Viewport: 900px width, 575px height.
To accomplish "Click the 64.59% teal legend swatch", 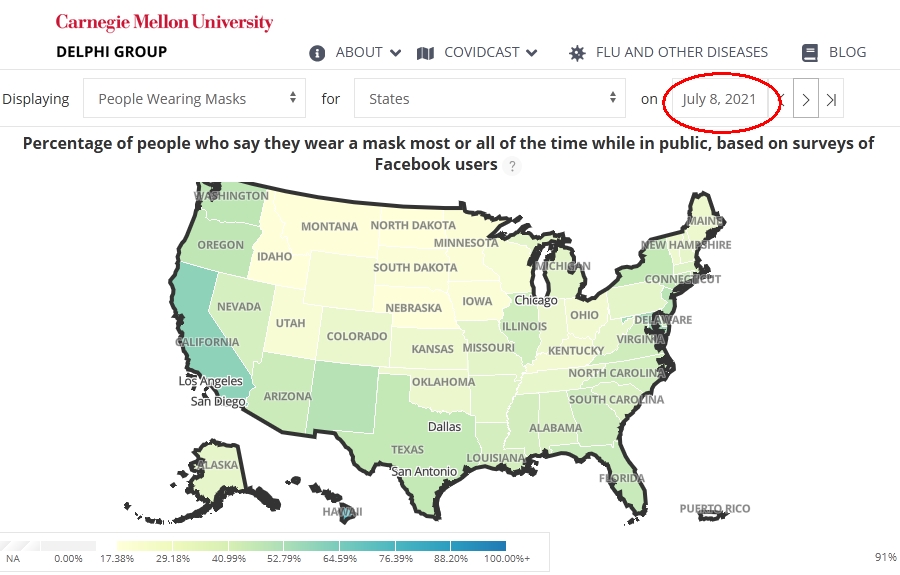I will pyautogui.click(x=367, y=546).
